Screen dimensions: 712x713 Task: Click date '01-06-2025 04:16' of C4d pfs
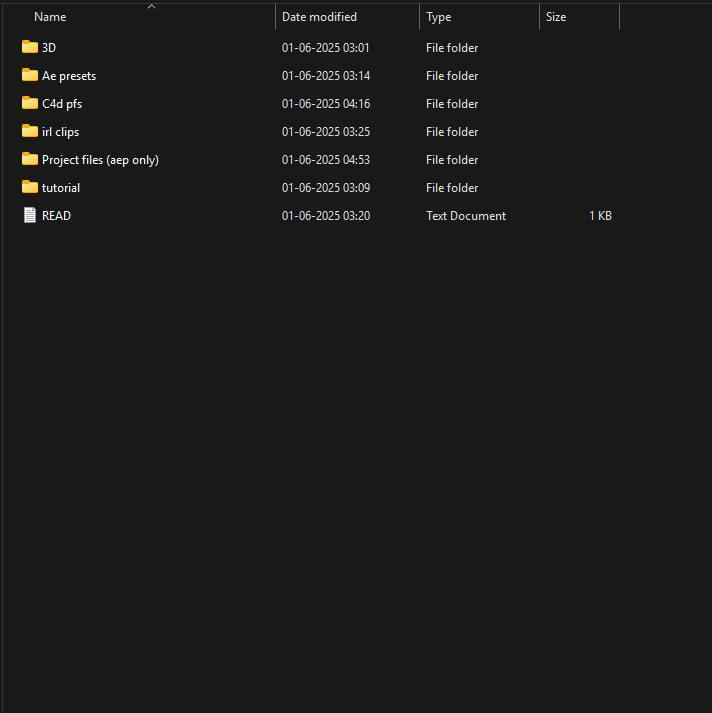click(x=326, y=104)
